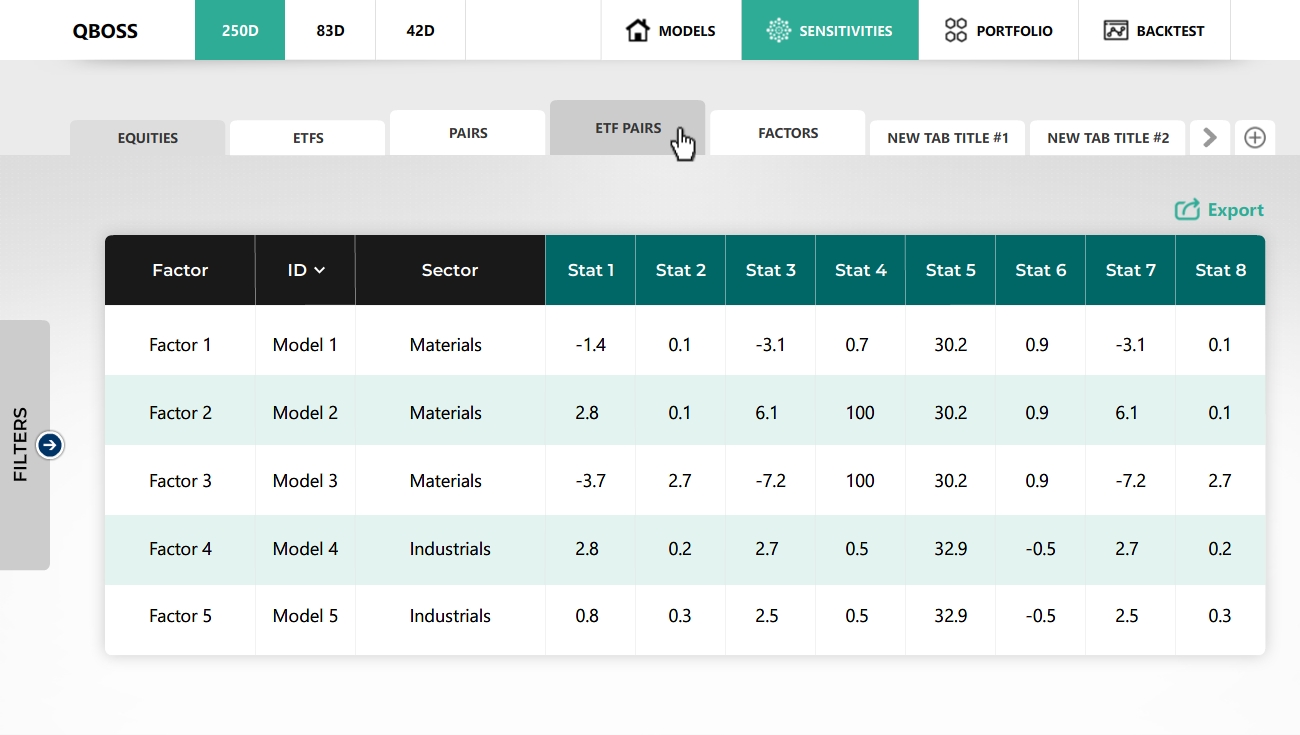
Task: Open the vertical Filters sidebar label
Action: click(21, 445)
